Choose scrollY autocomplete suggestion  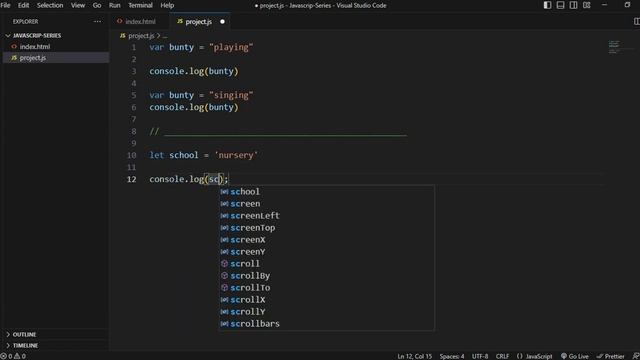pyautogui.click(x=327, y=312)
